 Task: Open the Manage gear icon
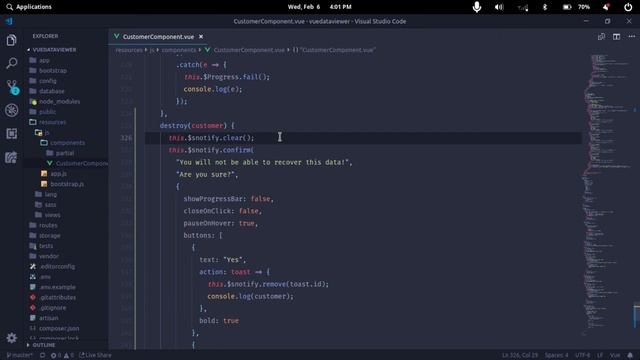coord(11,338)
